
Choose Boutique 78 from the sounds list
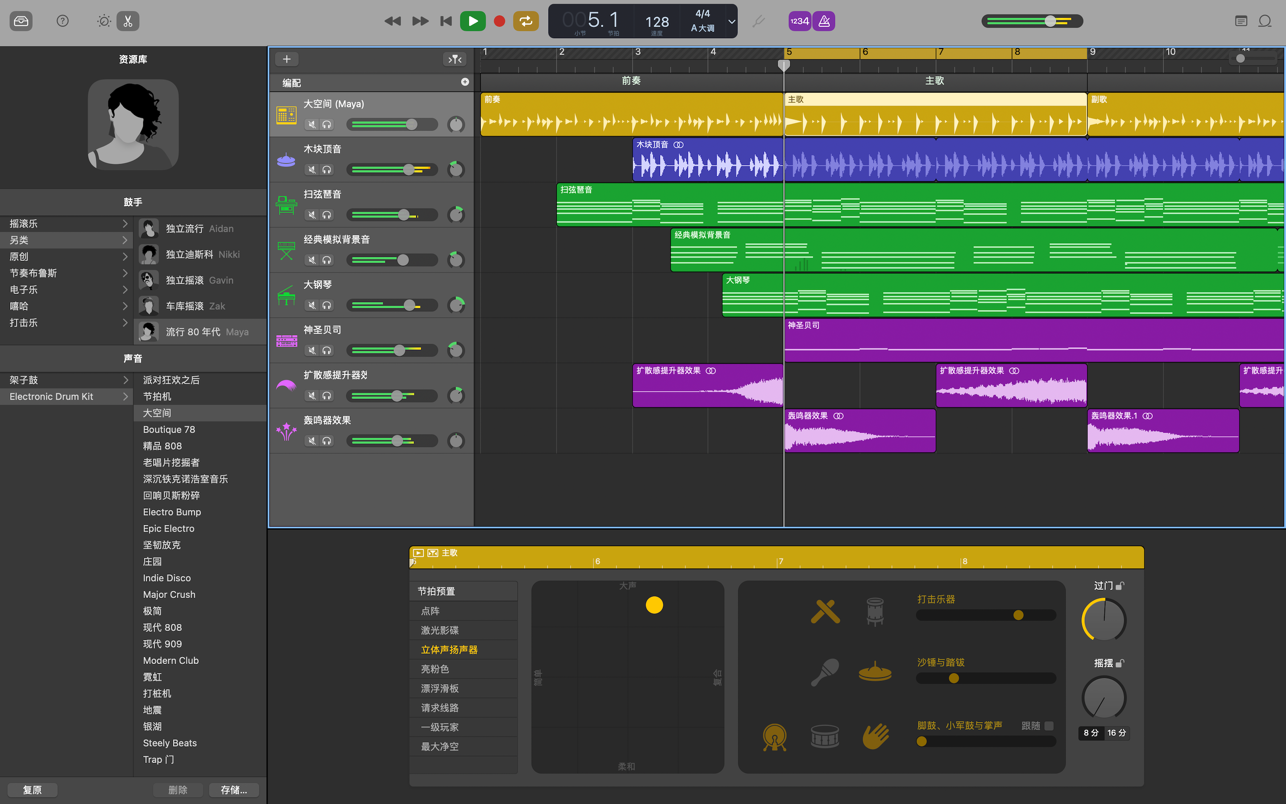[169, 430]
